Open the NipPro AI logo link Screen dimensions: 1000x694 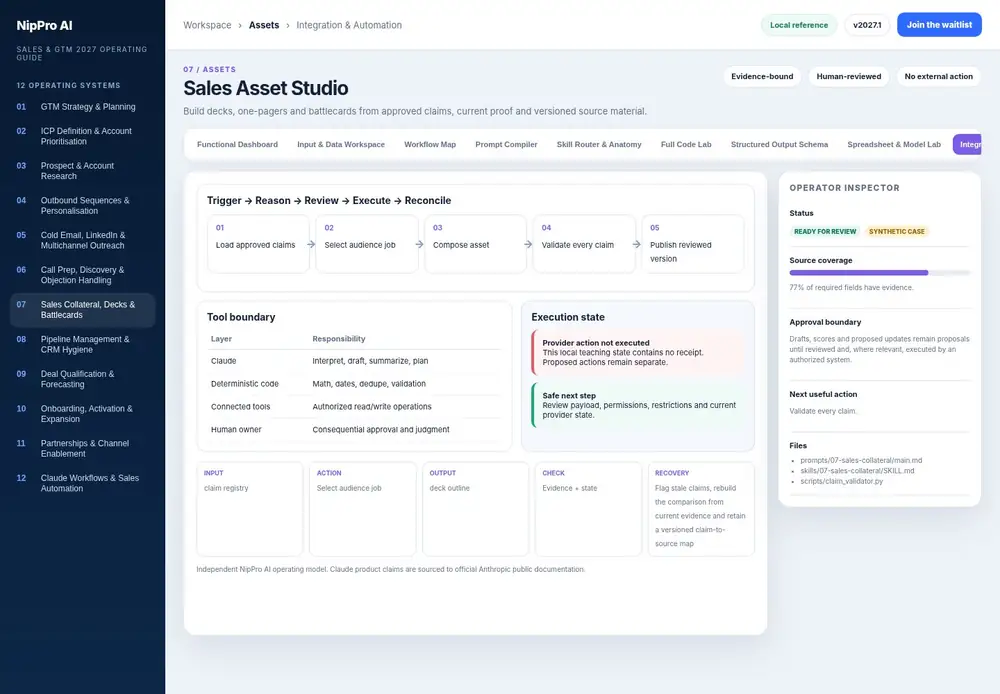click(x=44, y=26)
